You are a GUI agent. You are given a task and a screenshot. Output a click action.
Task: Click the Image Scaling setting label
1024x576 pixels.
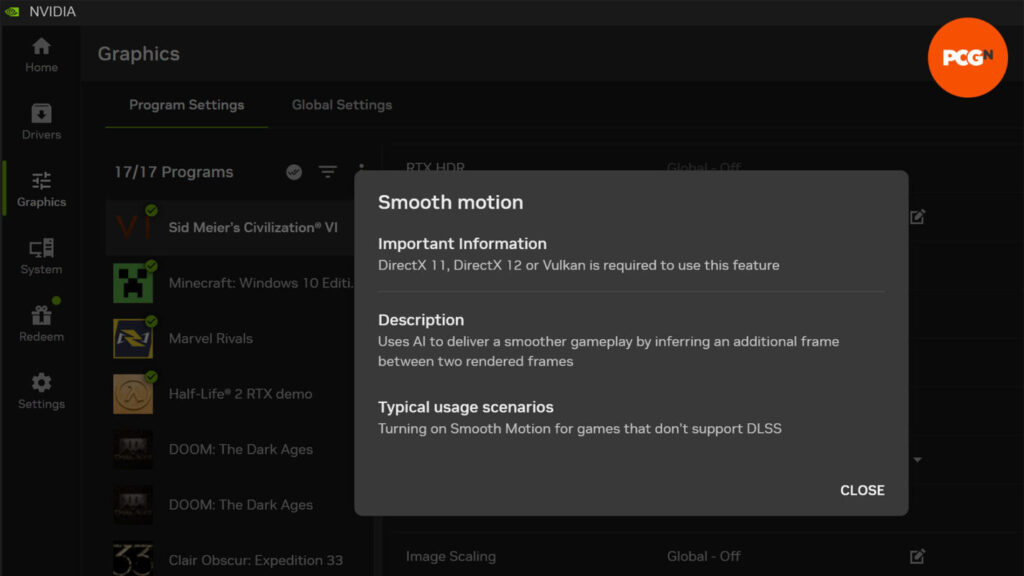click(x=451, y=556)
